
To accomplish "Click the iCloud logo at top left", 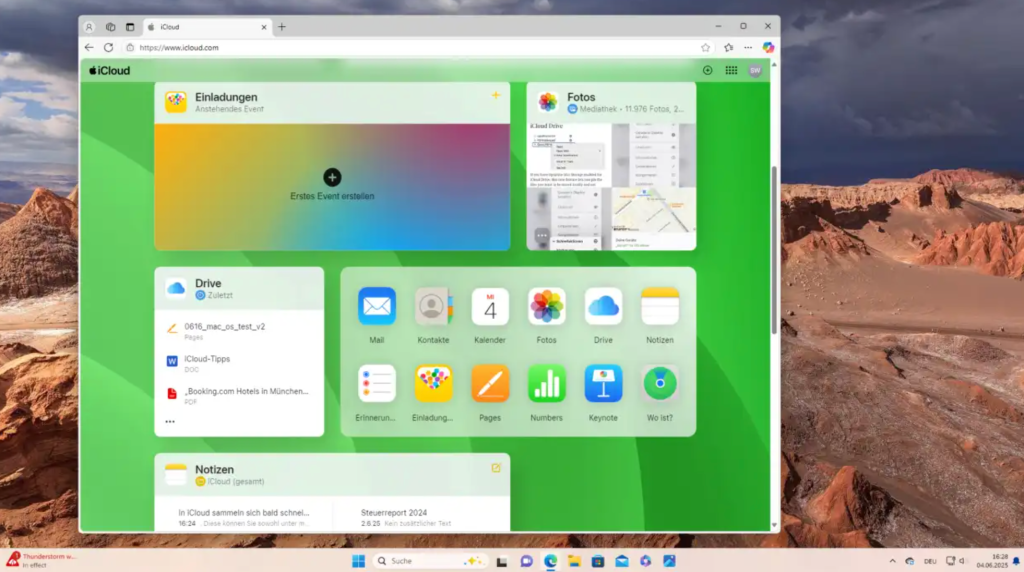I will pos(110,71).
